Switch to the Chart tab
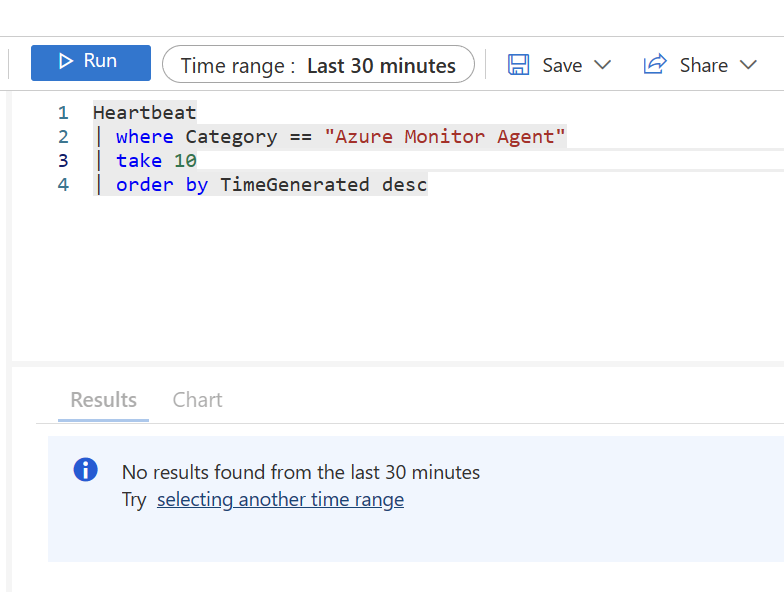This screenshot has width=784, height=592. pos(198,400)
